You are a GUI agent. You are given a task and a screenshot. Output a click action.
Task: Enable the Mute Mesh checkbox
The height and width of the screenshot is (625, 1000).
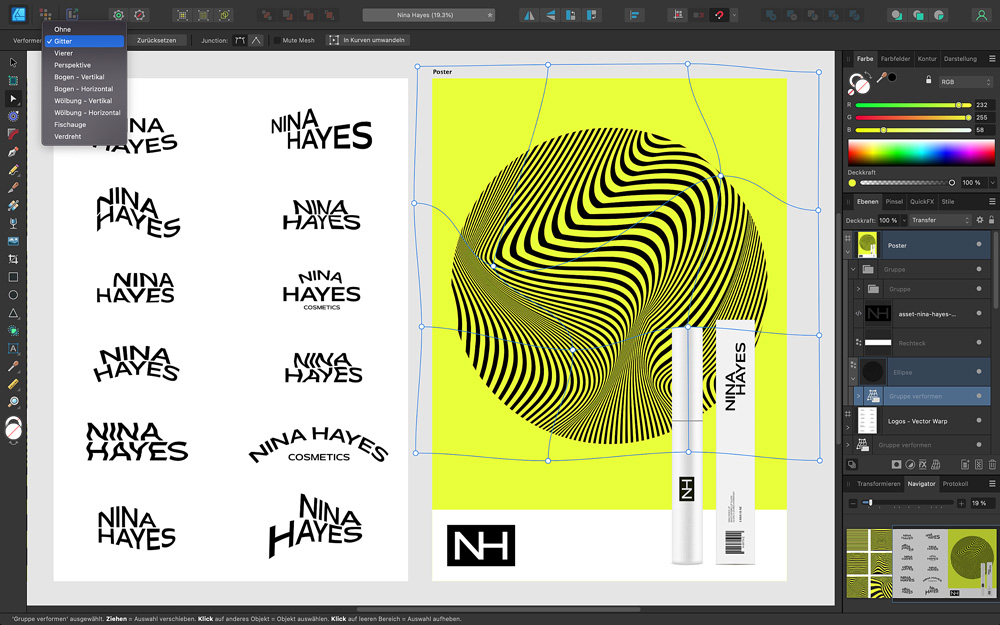click(277, 40)
